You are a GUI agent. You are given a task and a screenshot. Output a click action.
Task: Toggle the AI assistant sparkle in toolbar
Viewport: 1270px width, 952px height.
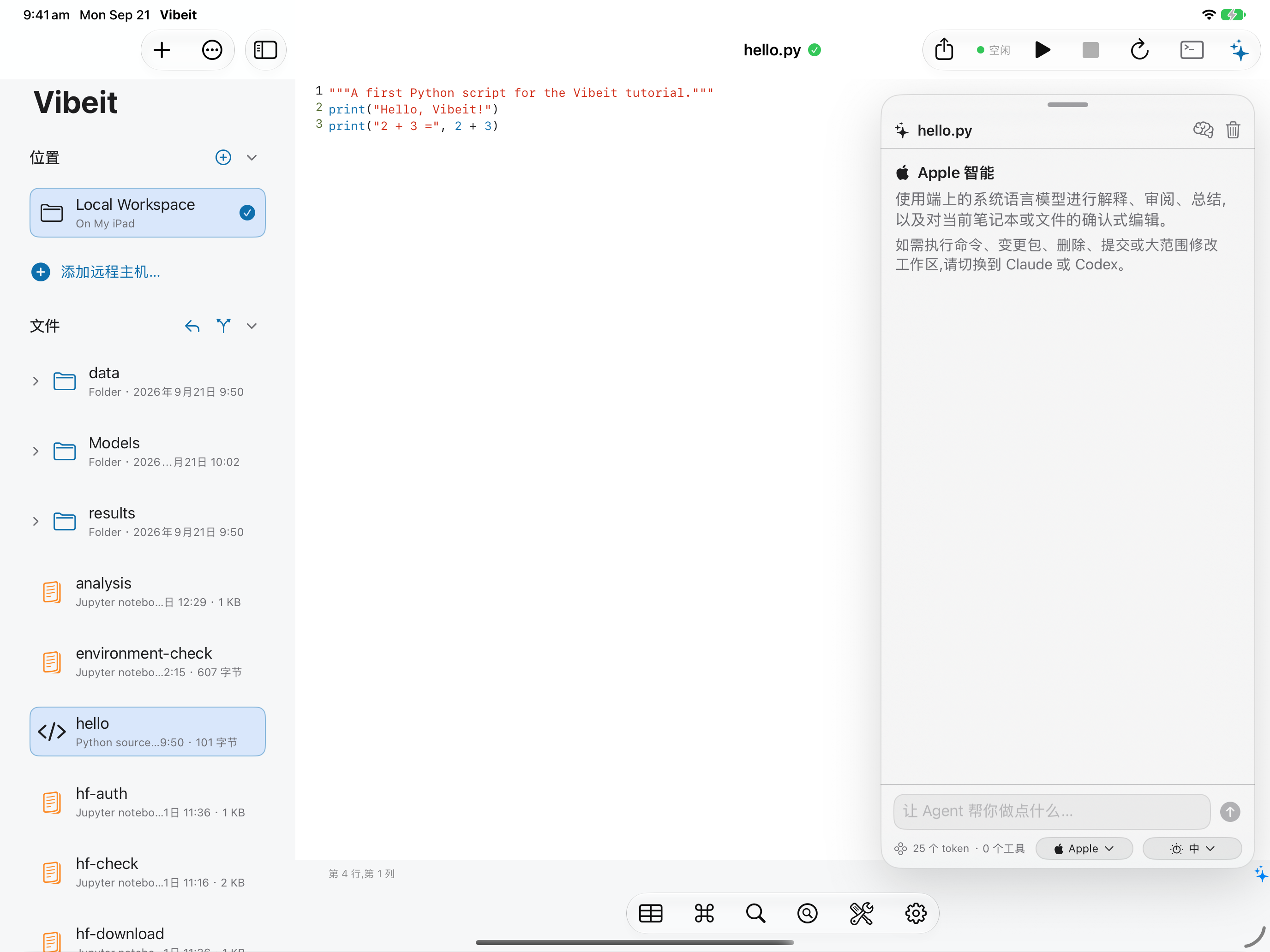point(1240,50)
